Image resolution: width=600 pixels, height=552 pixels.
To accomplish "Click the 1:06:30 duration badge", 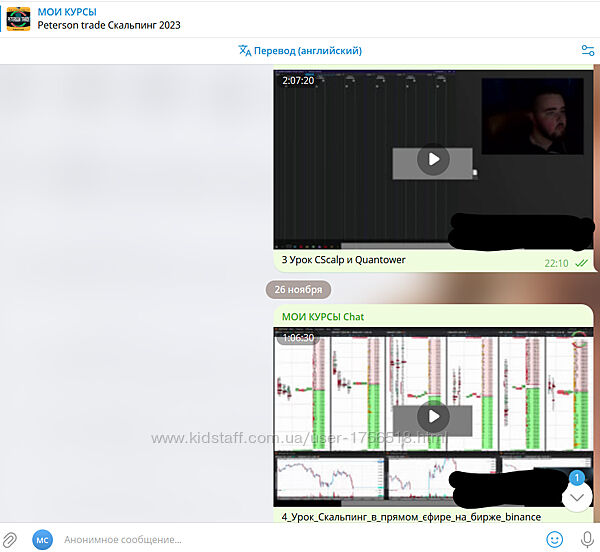I will pos(298,338).
